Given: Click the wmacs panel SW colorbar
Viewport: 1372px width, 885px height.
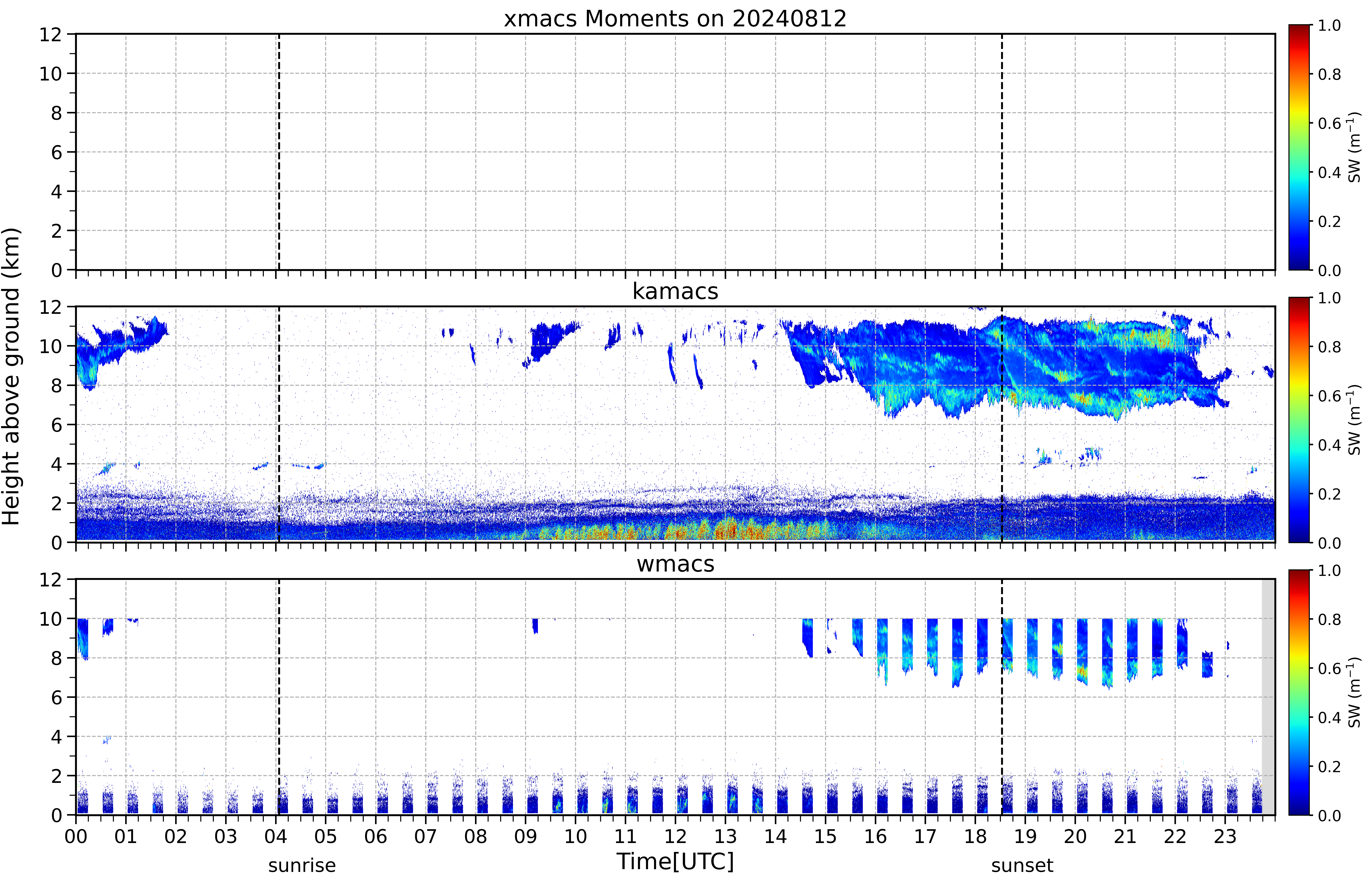Looking at the screenshot, I should [x=1299, y=693].
